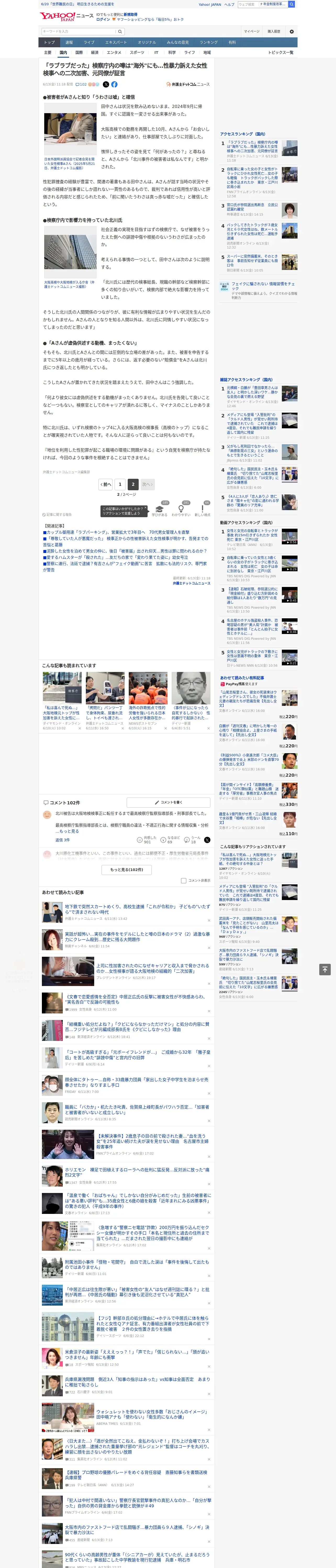Select the ライブ main navigation tab

pyautogui.click(x=89, y=43)
